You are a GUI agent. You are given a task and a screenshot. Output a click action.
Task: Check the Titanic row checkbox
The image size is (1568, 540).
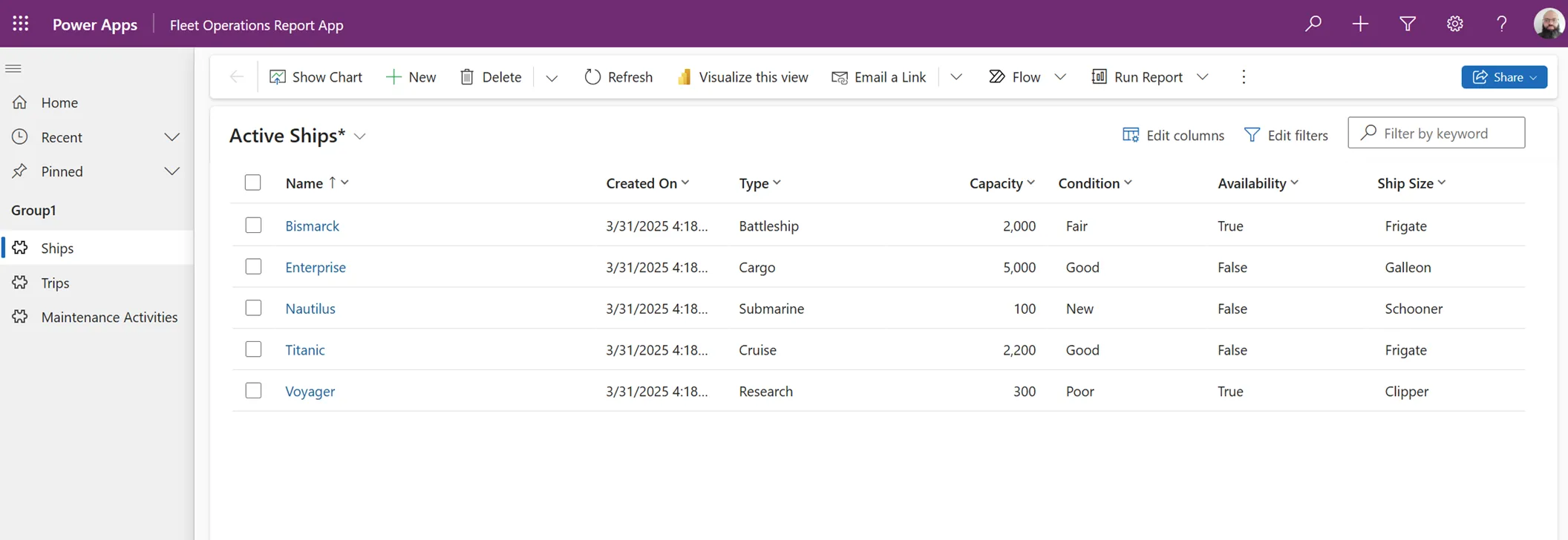coord(253,349)
